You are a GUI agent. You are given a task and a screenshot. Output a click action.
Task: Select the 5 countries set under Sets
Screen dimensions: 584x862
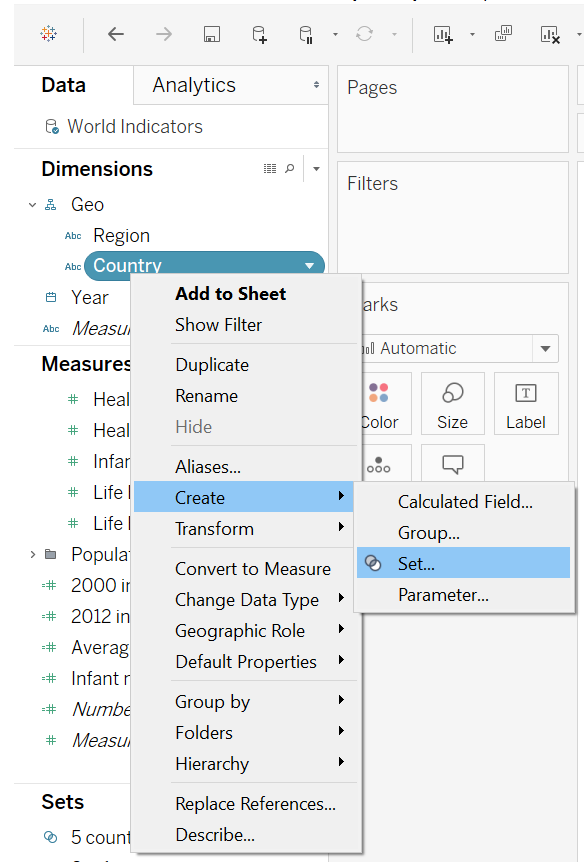tap(96, 837)
